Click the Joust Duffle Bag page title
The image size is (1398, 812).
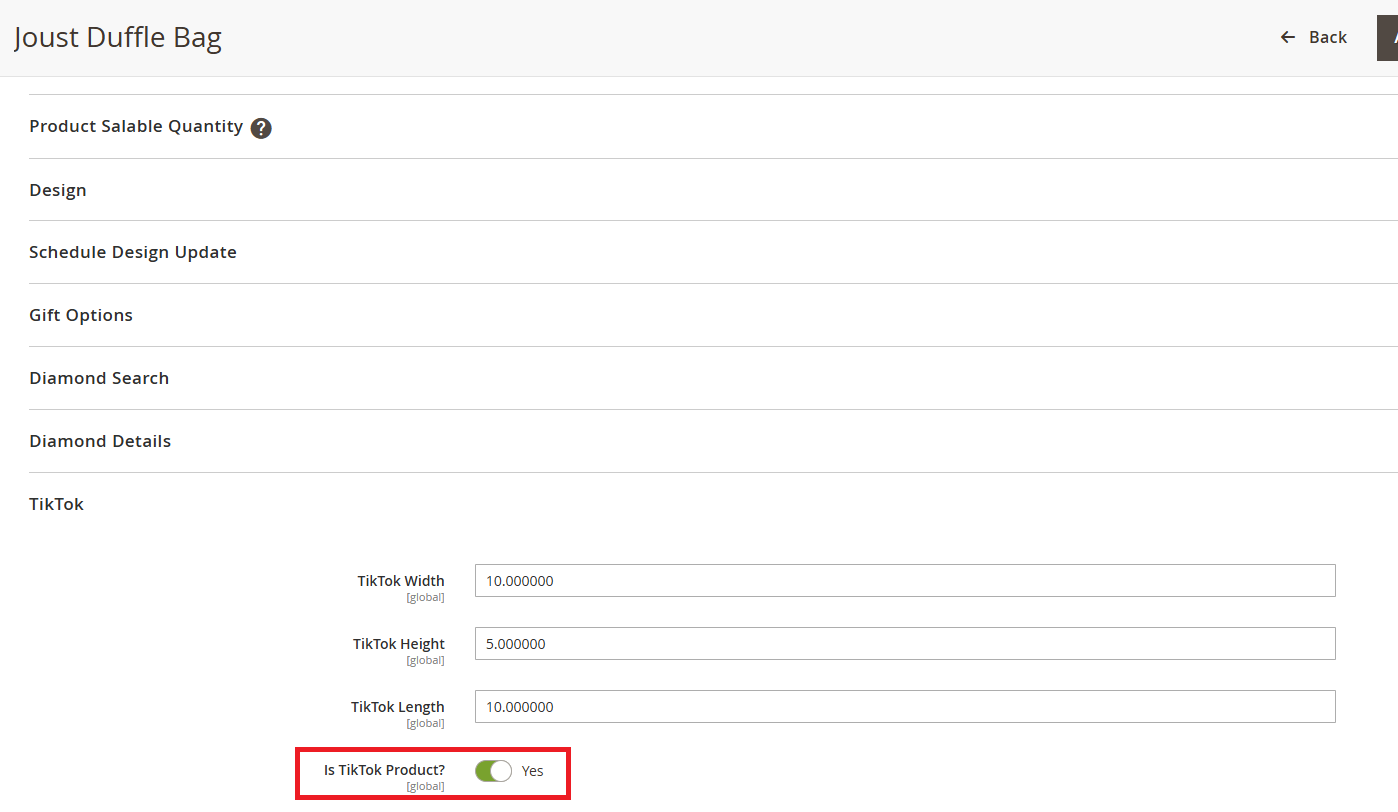[x=118, y=38]
